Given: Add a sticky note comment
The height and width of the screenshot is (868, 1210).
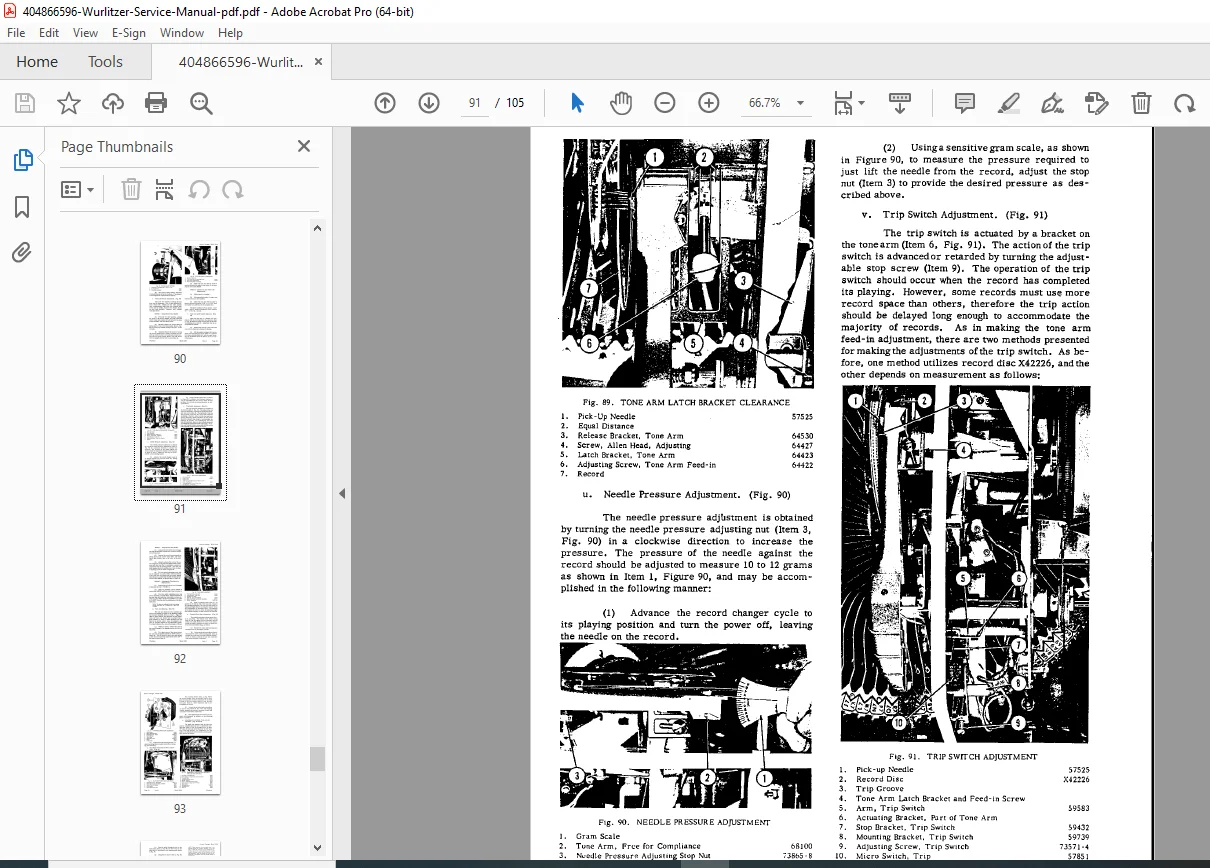Looking at the screenshot, I should click(965, 103).
